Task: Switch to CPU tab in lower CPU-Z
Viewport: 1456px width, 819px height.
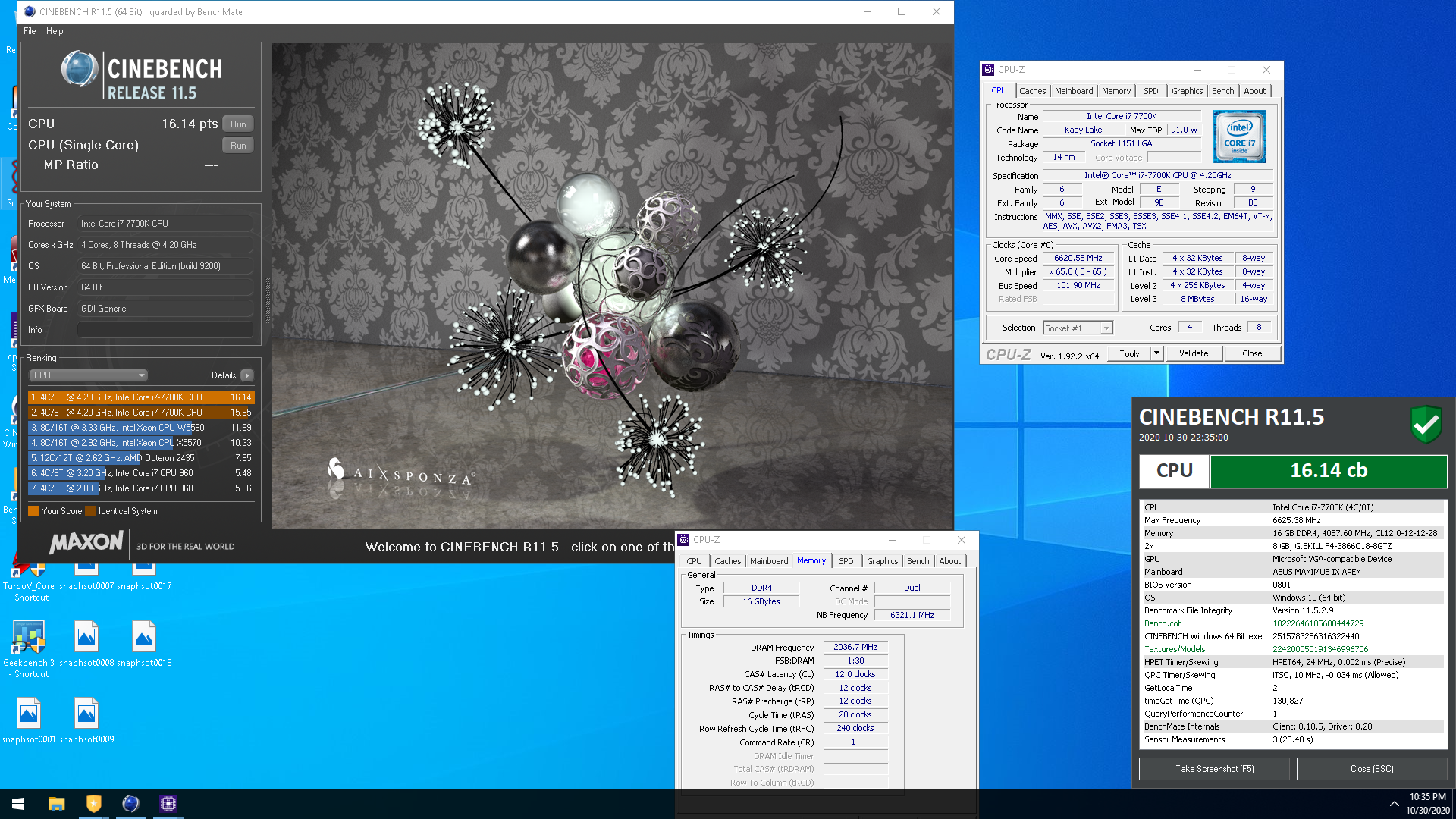Action: click(694, 561)
